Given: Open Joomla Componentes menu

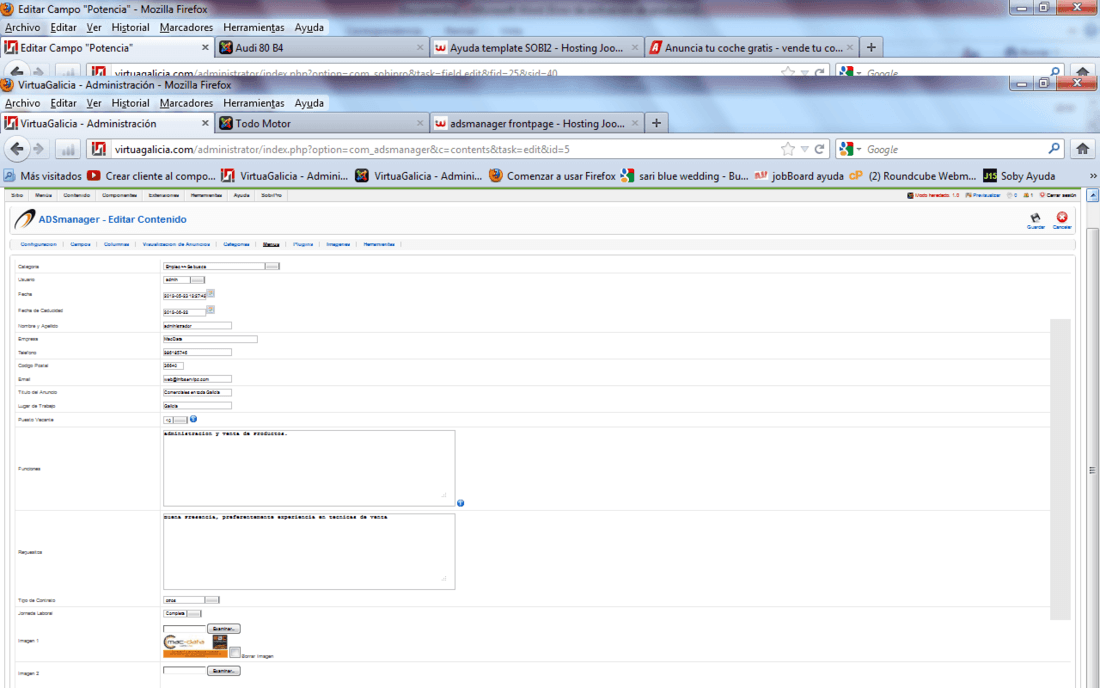Looking at the screenshot, I should pyautogui.click(x=119, y=196).
